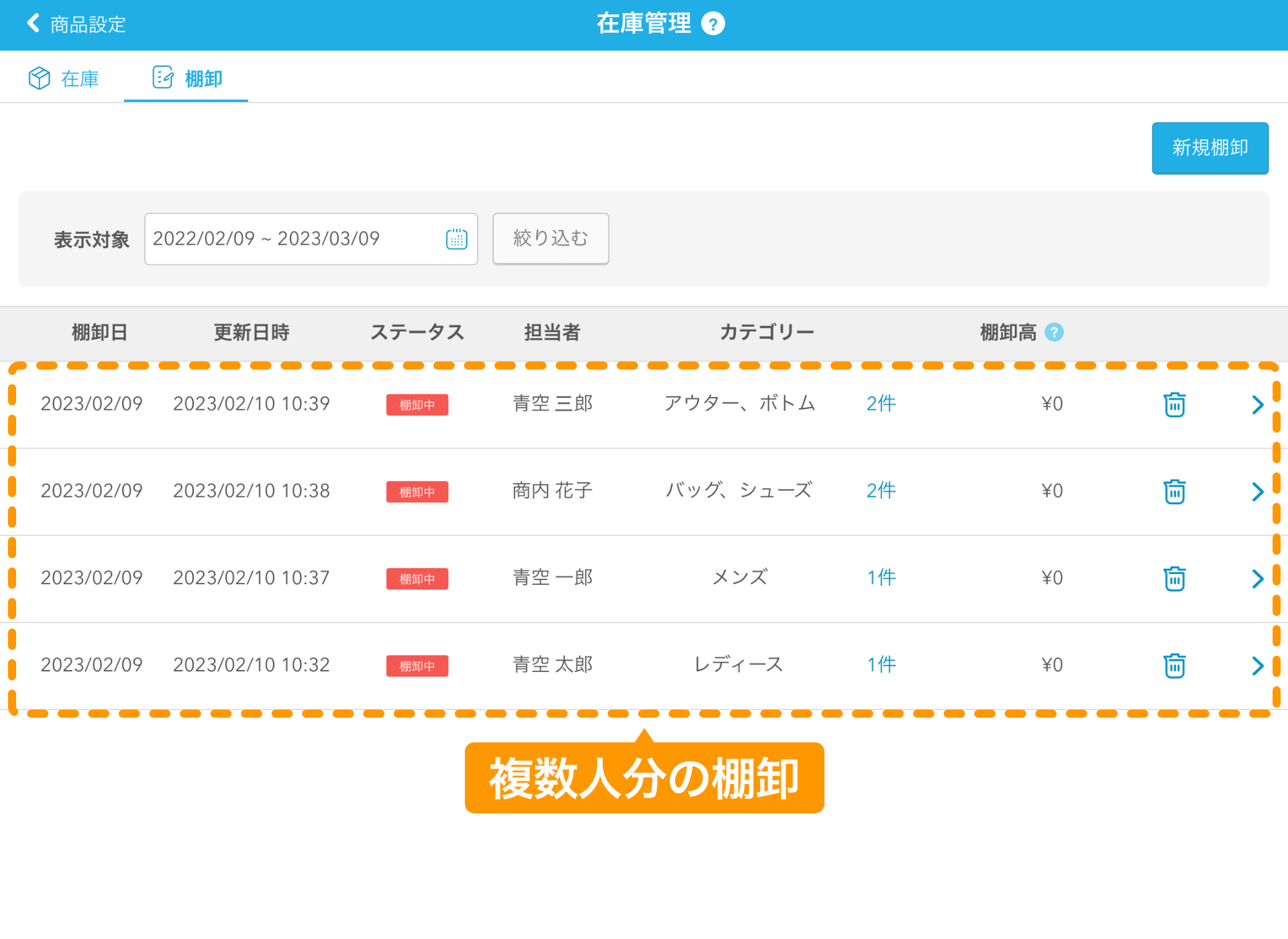
Task: Click the timestamp 2023/02/10 10:37
Action: coord(252,577)
